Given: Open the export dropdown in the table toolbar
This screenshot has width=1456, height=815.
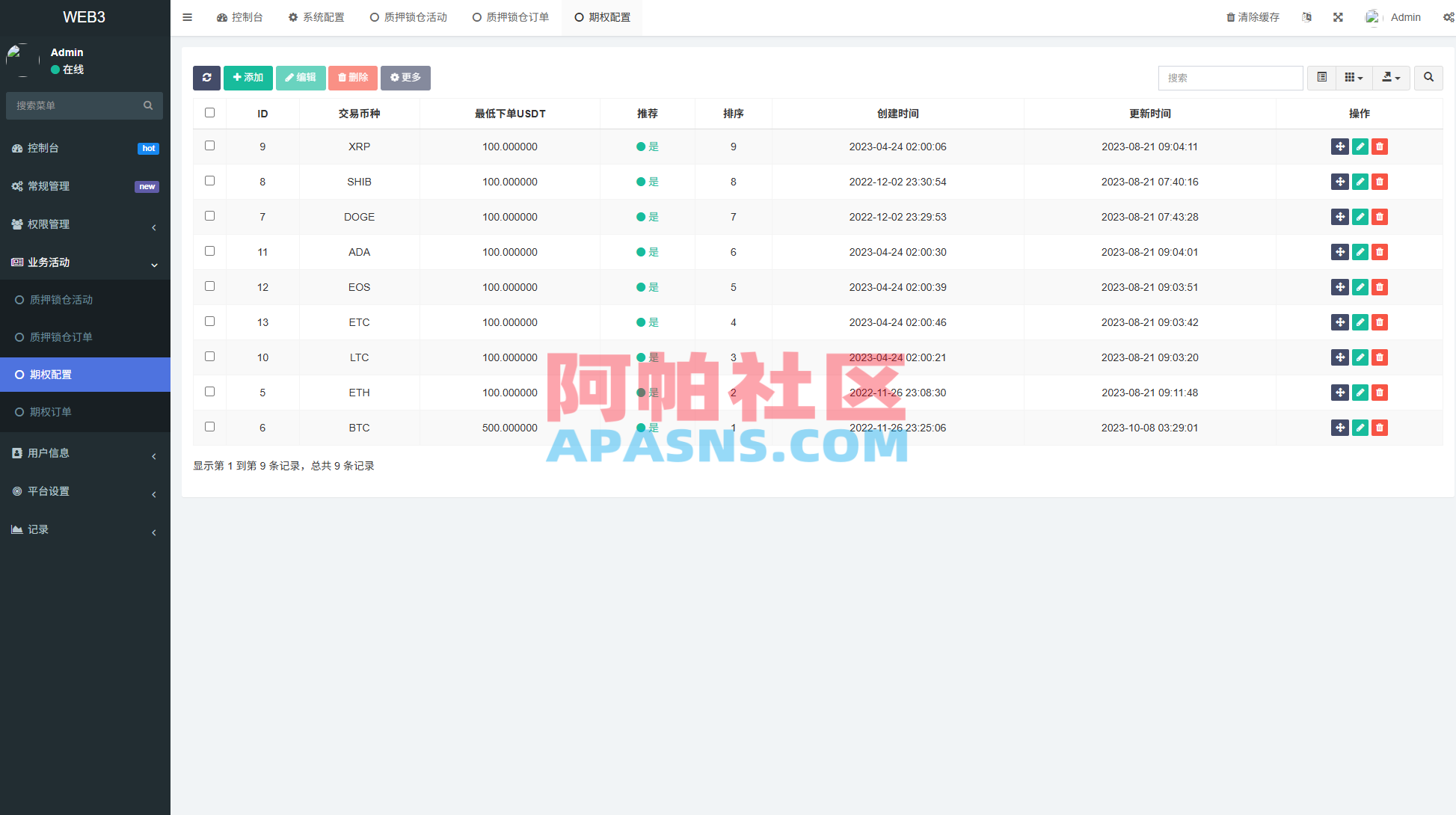Looking at the screenshot, I should (1391, 78).
